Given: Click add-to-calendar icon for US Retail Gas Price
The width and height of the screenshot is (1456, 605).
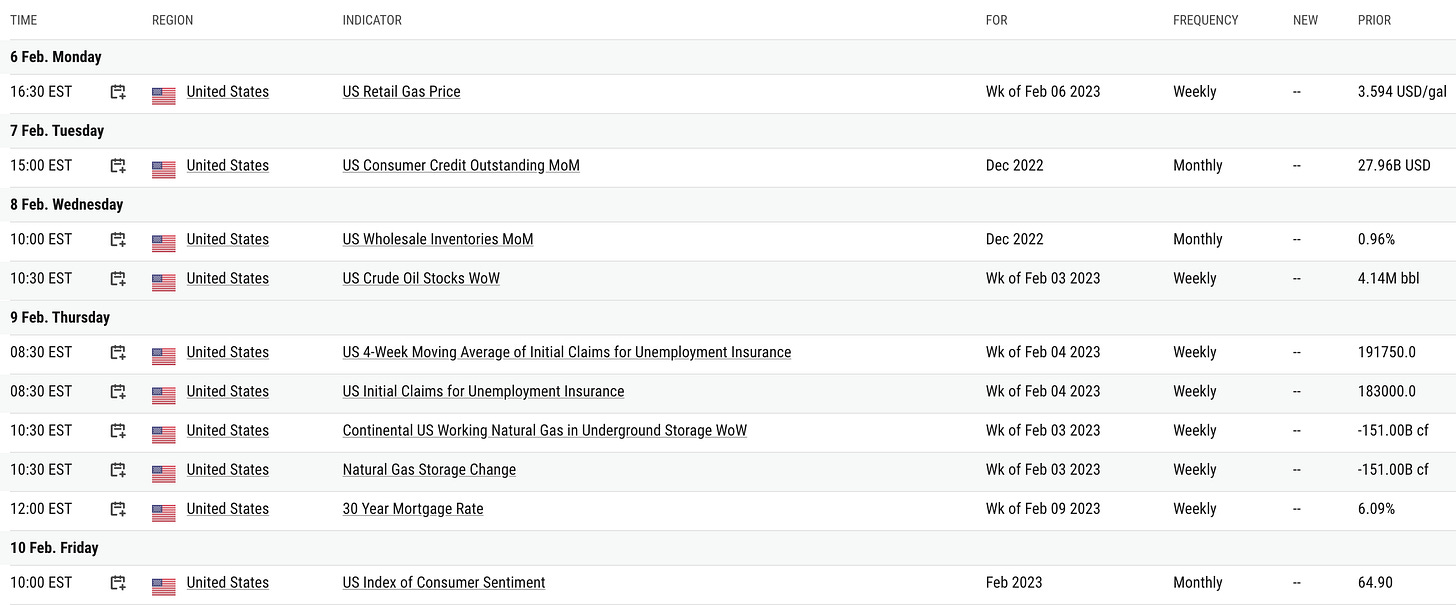Looking at the screenshot, I should click(x=118, y=92).
